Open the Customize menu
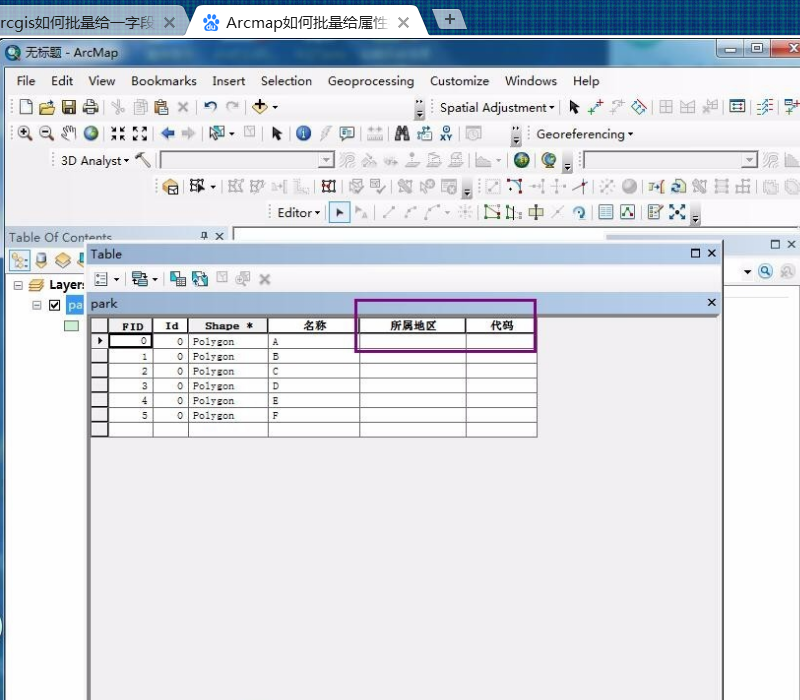This screenshot has height=700, width=800. pyautogui.click(x=459, y=81)
